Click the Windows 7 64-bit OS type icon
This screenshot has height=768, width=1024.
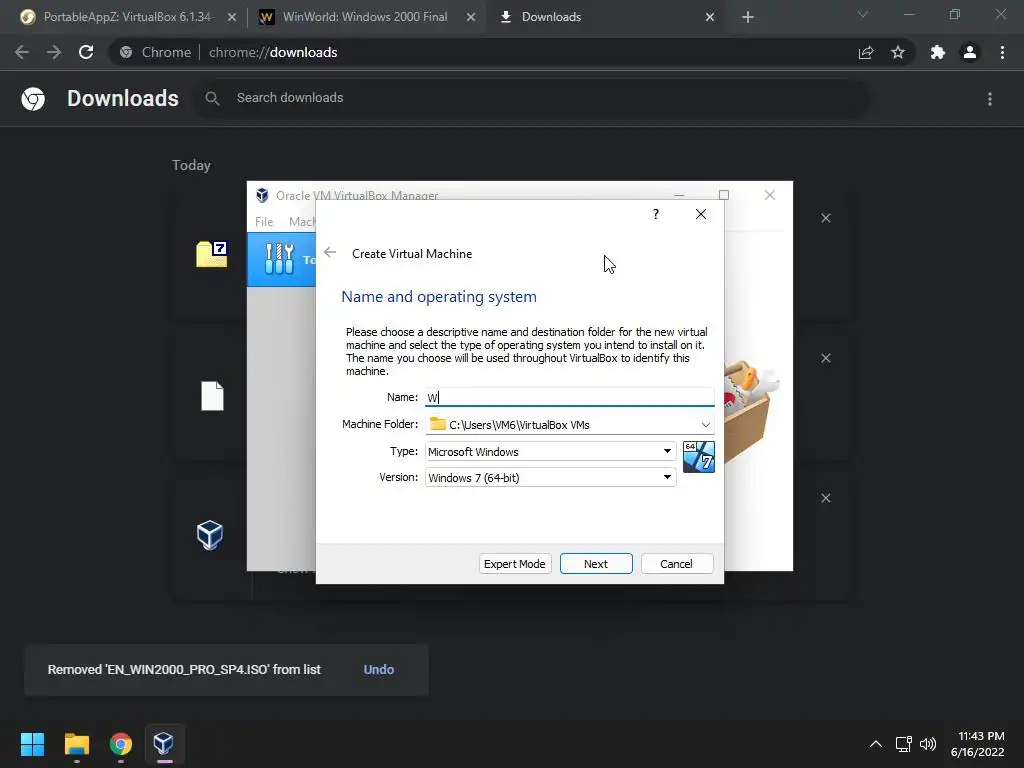(x=698, y=456)
